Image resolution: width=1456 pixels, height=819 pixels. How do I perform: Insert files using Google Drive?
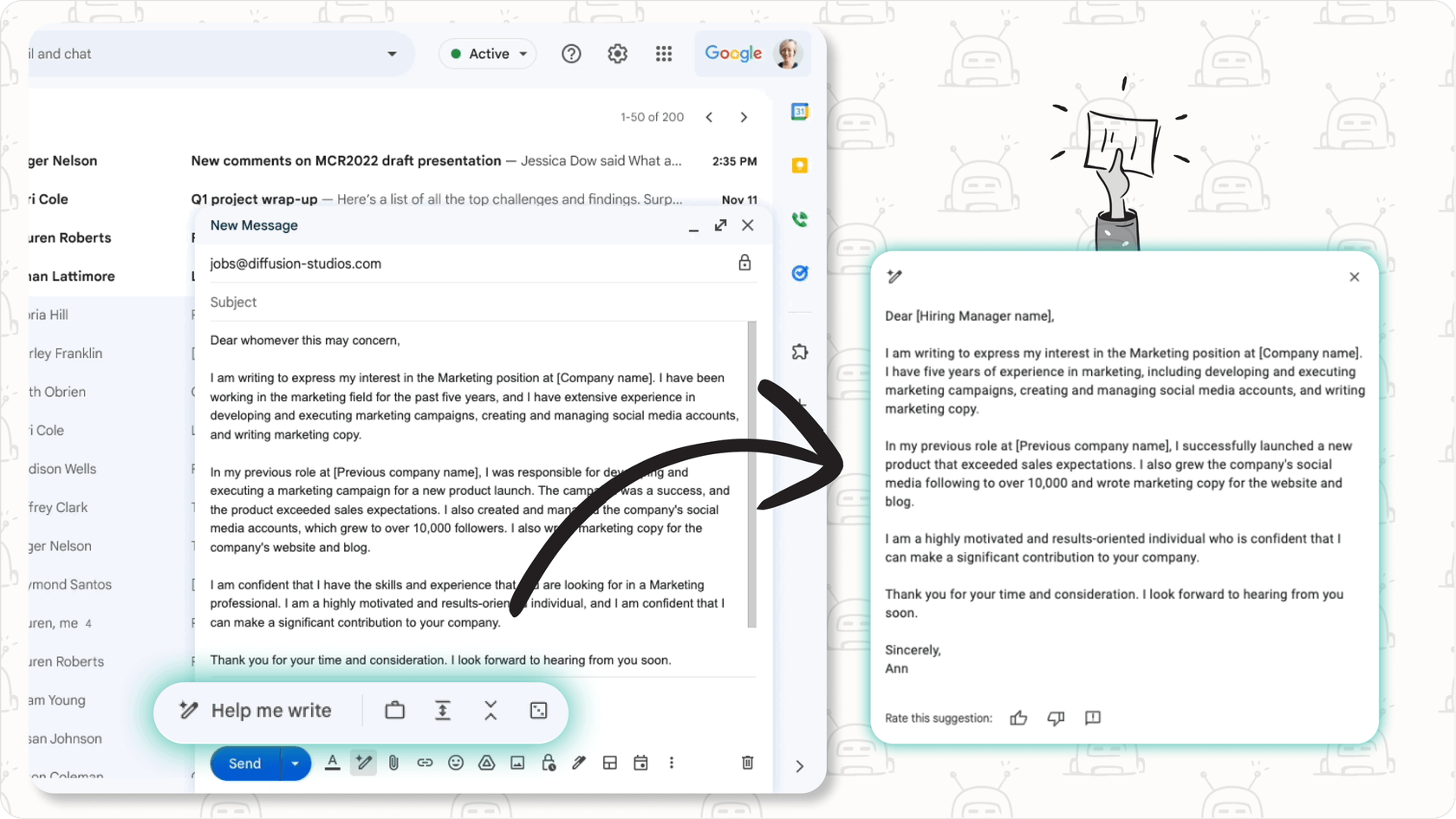487,763
